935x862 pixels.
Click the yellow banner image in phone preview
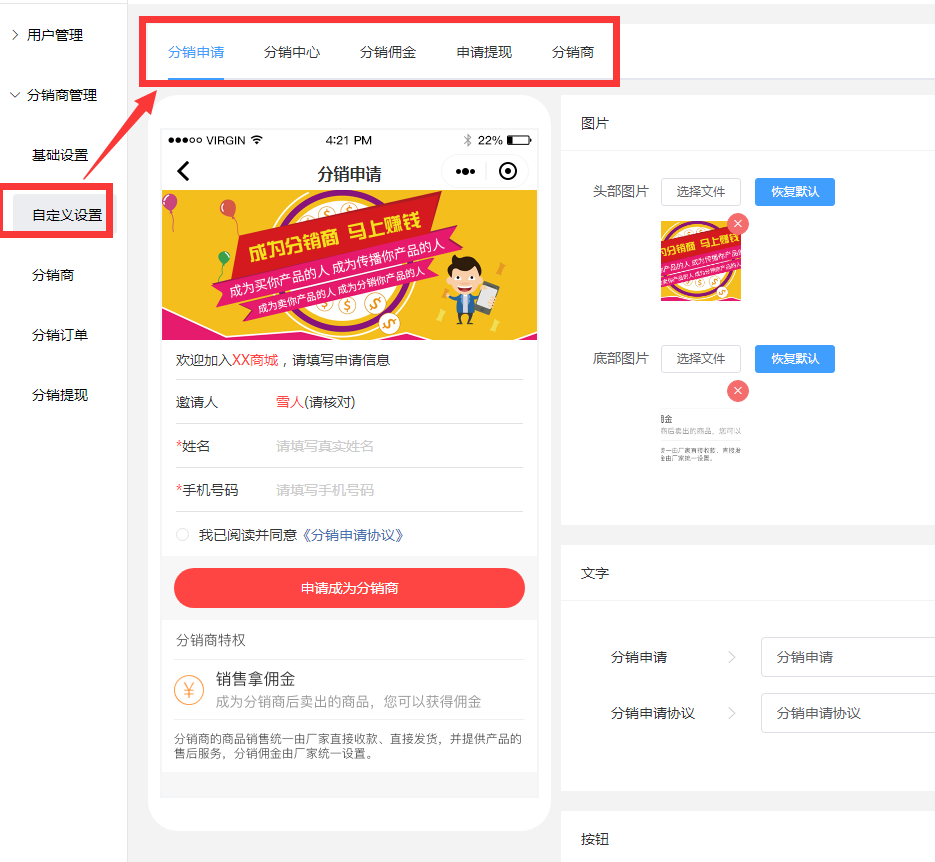(349, 265)
